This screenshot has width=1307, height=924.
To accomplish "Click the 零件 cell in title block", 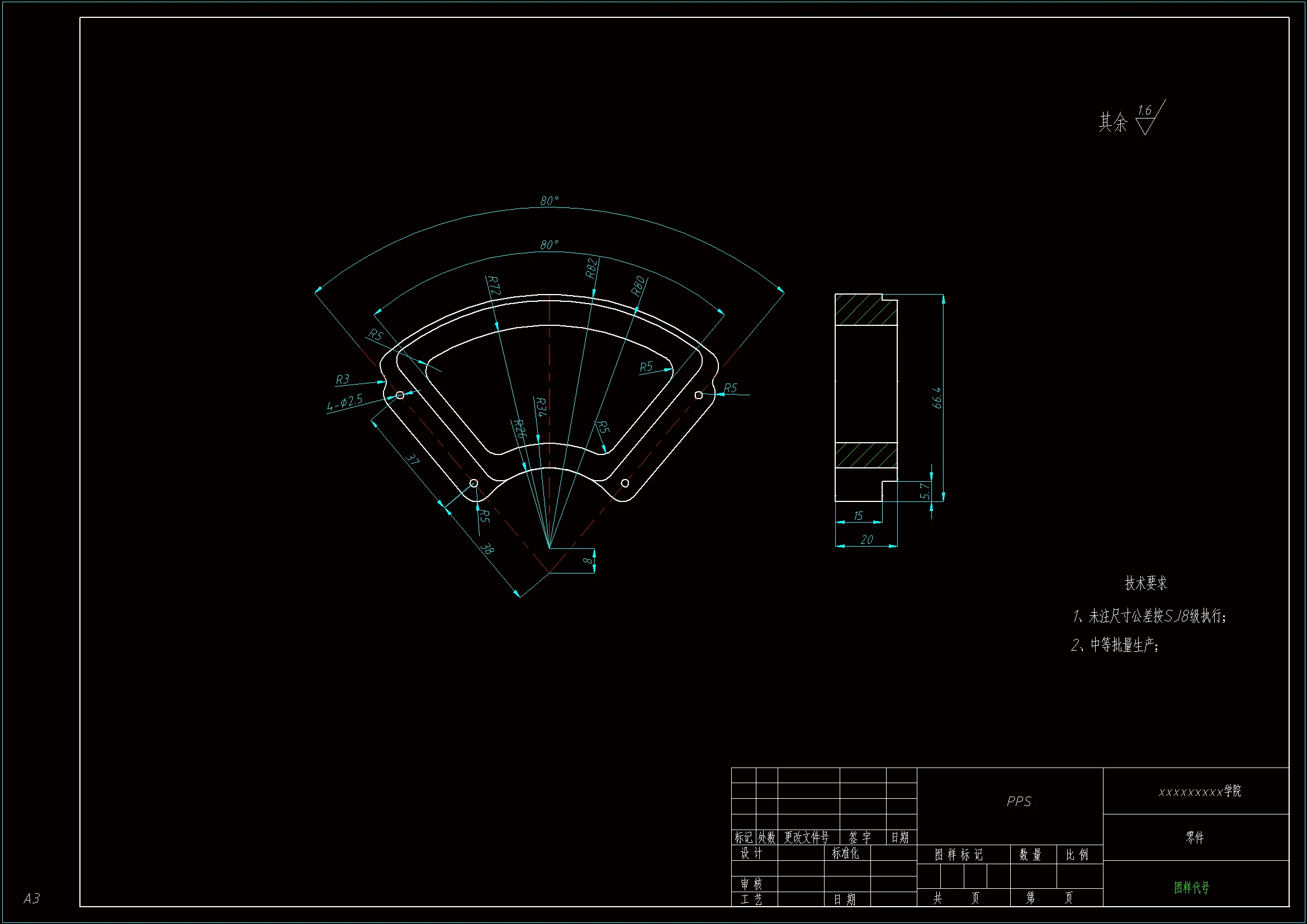I will pos(1194,837).
